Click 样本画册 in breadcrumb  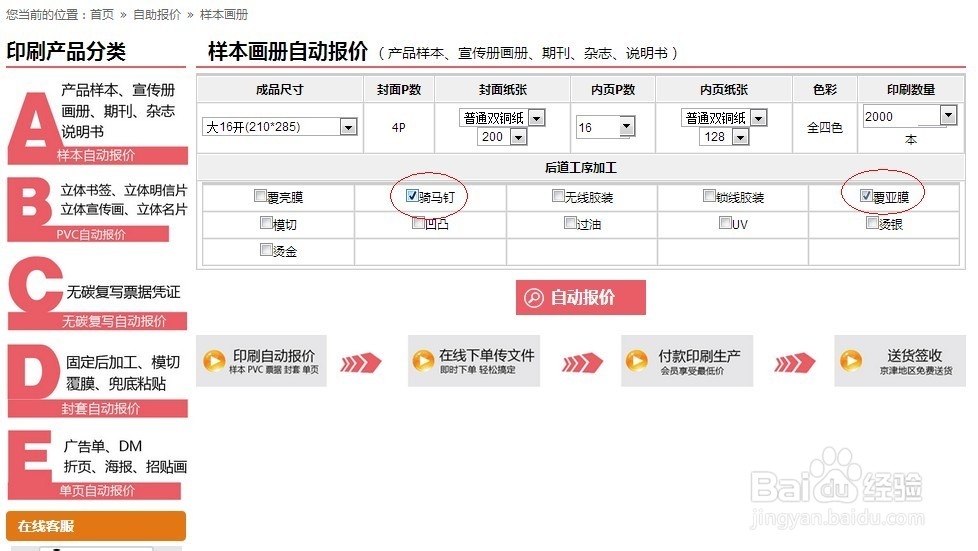[224, 14]
